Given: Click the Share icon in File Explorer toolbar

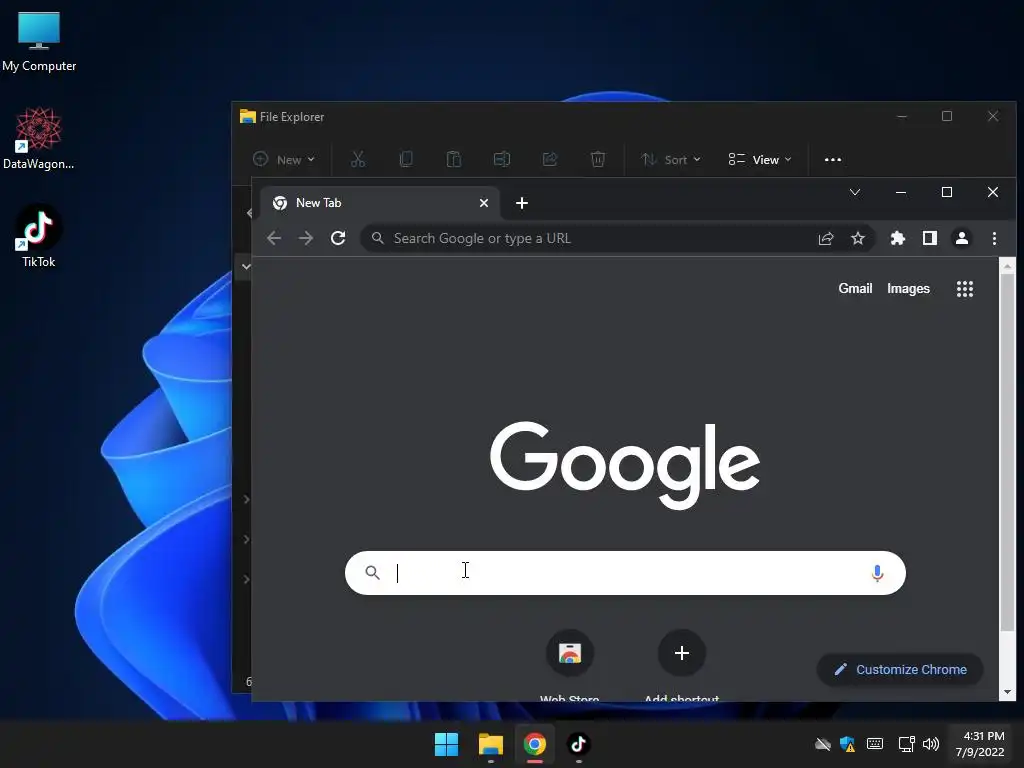Looking at the screenshot, I should click(x=550, y=159).
